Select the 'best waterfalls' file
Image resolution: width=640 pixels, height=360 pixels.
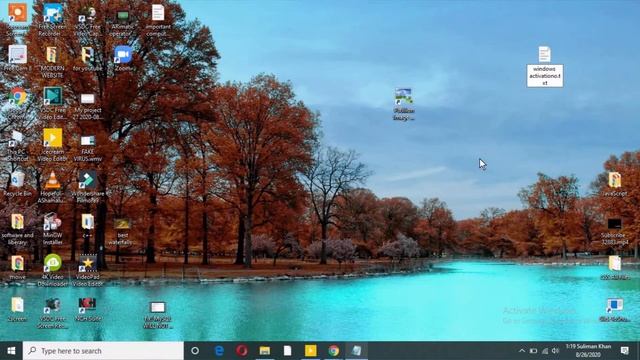pyautogui.click(x=122, y=231)
